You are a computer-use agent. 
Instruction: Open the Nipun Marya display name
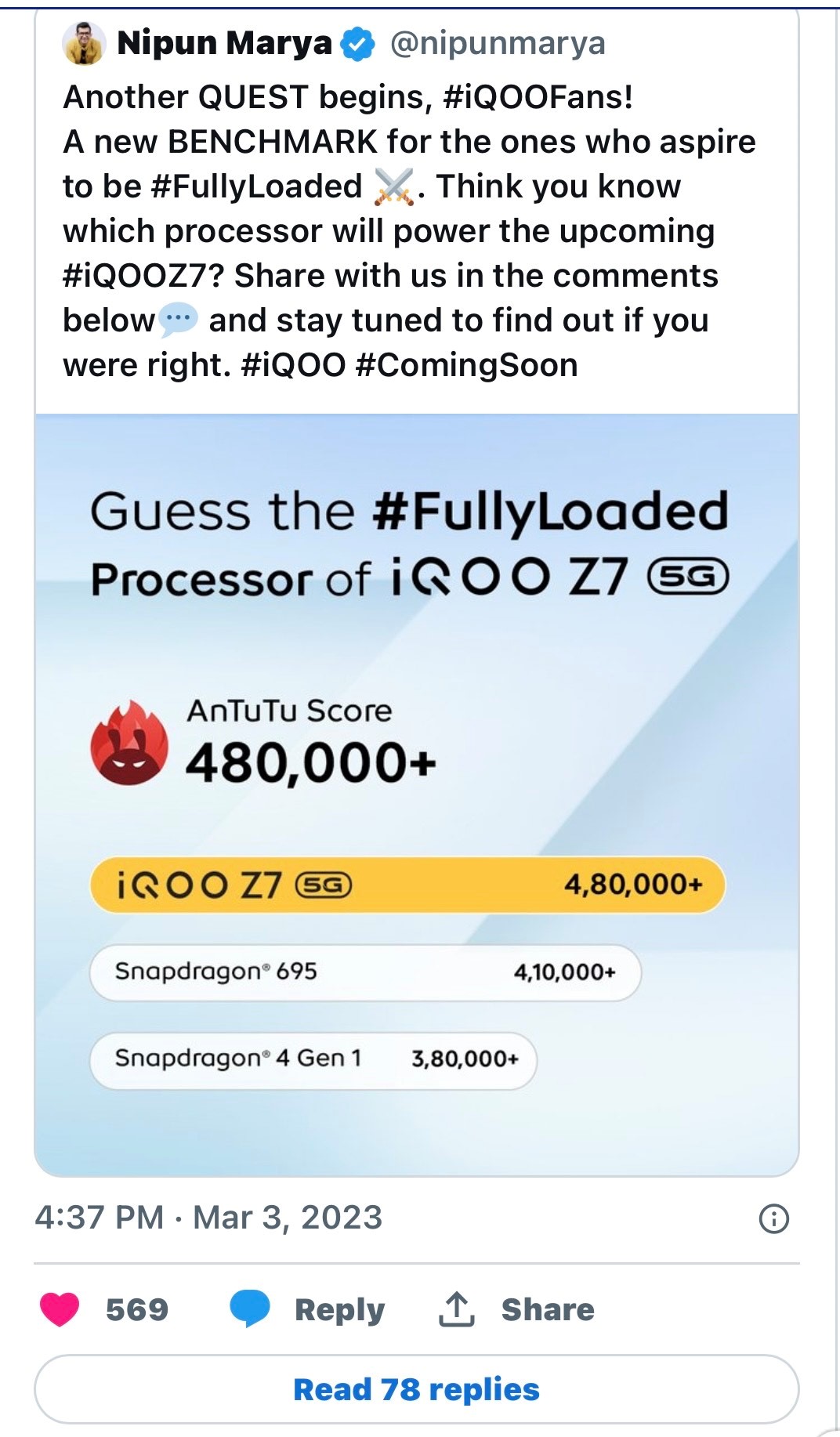[225, 44]
